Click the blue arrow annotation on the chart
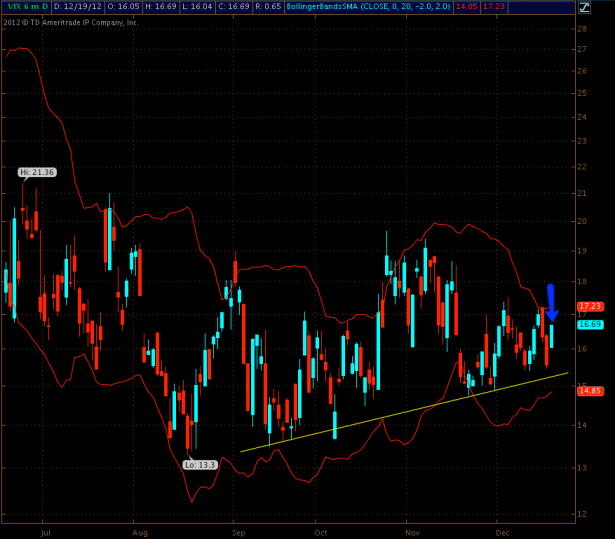Screen dimensions: 615x539 550,302
